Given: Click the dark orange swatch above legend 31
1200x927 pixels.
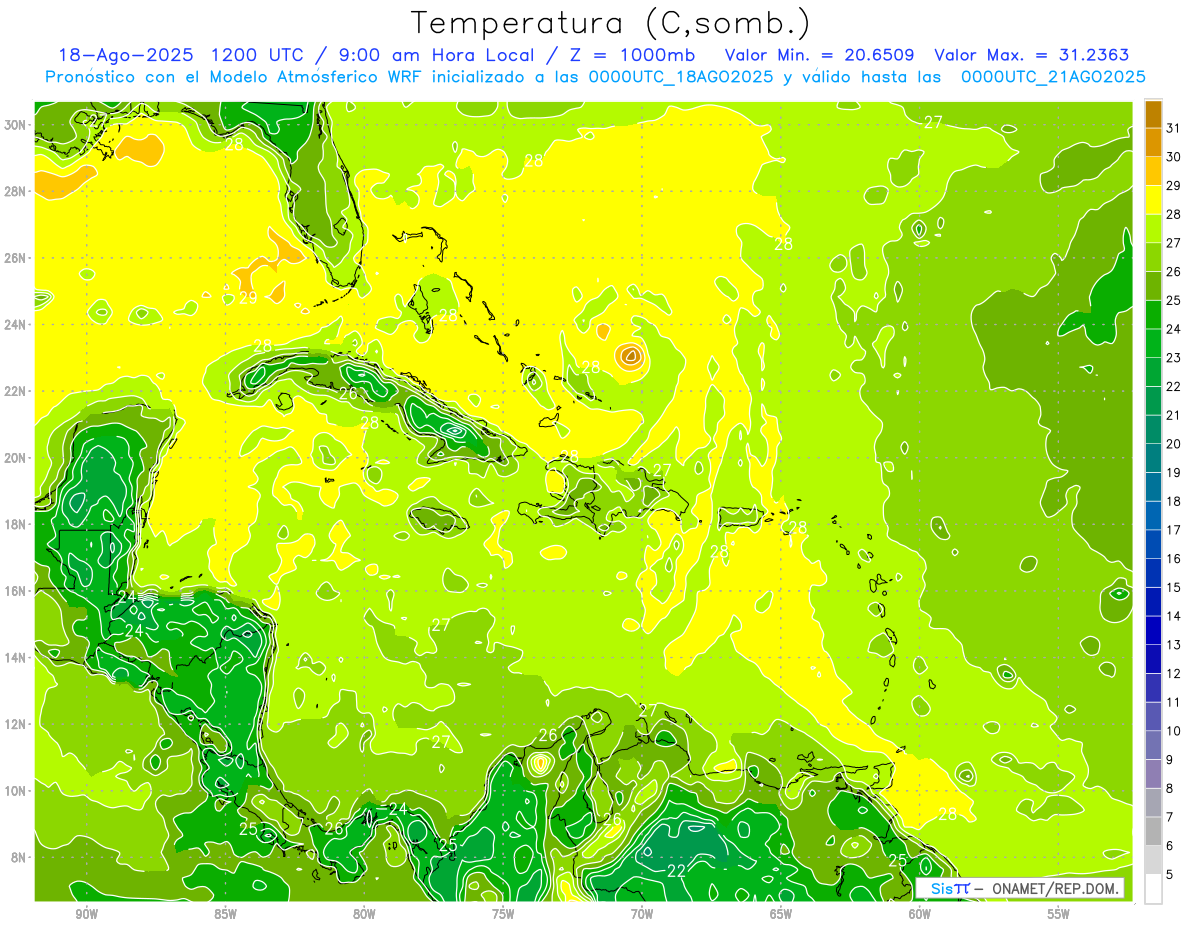Looking at the screenshot, I should point(1153,113).
